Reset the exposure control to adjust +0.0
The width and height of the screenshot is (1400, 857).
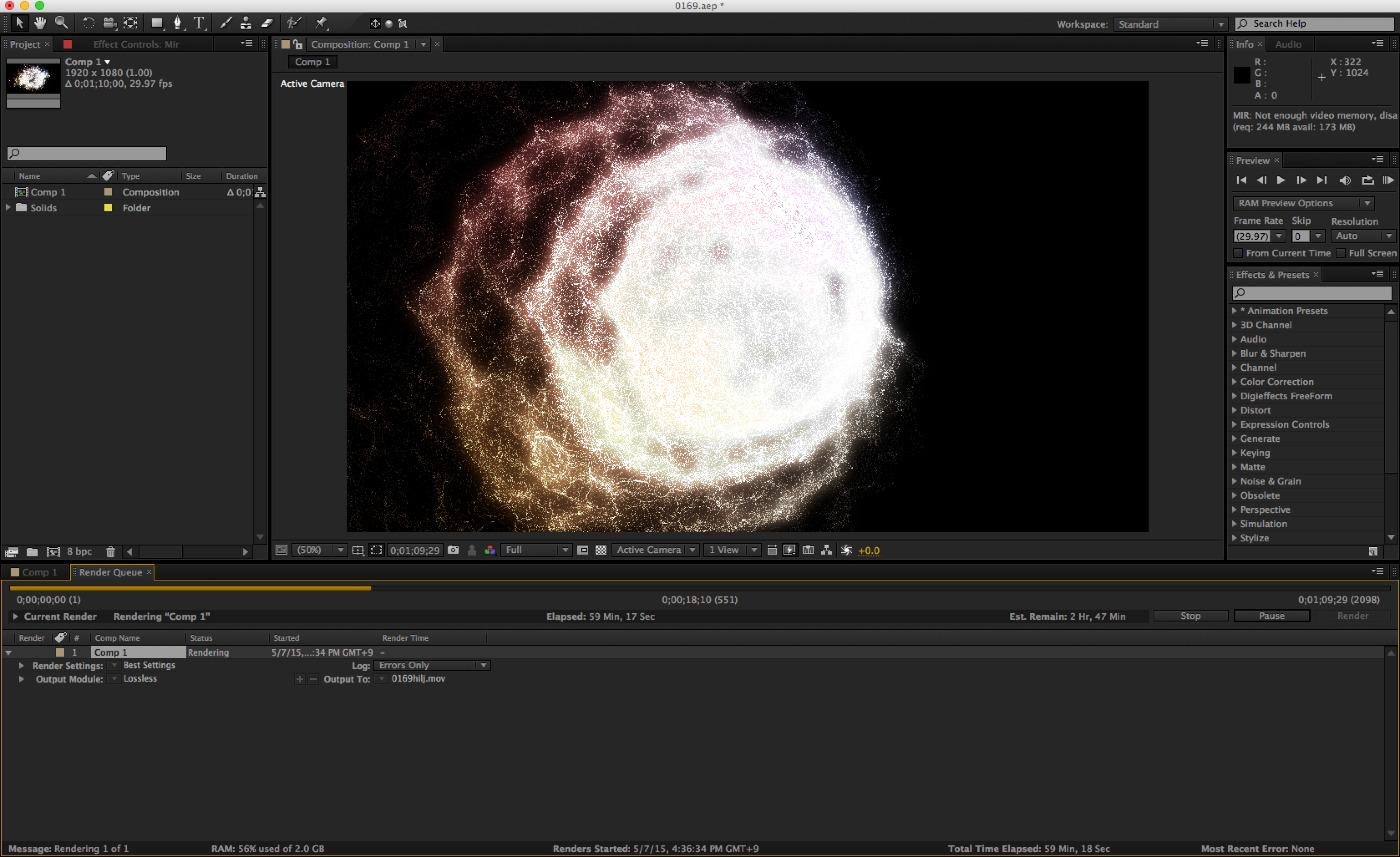846,549
